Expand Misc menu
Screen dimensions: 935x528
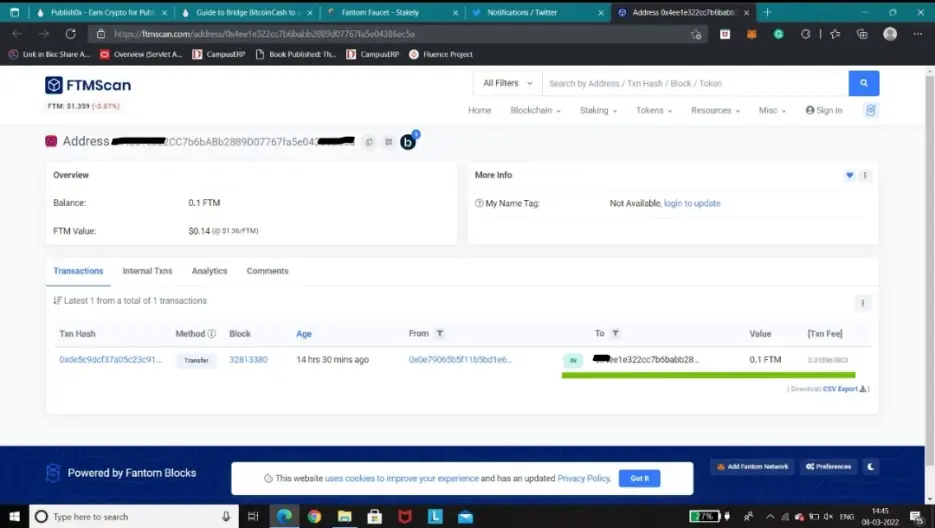pyautogui.click(x=772, y=110)
